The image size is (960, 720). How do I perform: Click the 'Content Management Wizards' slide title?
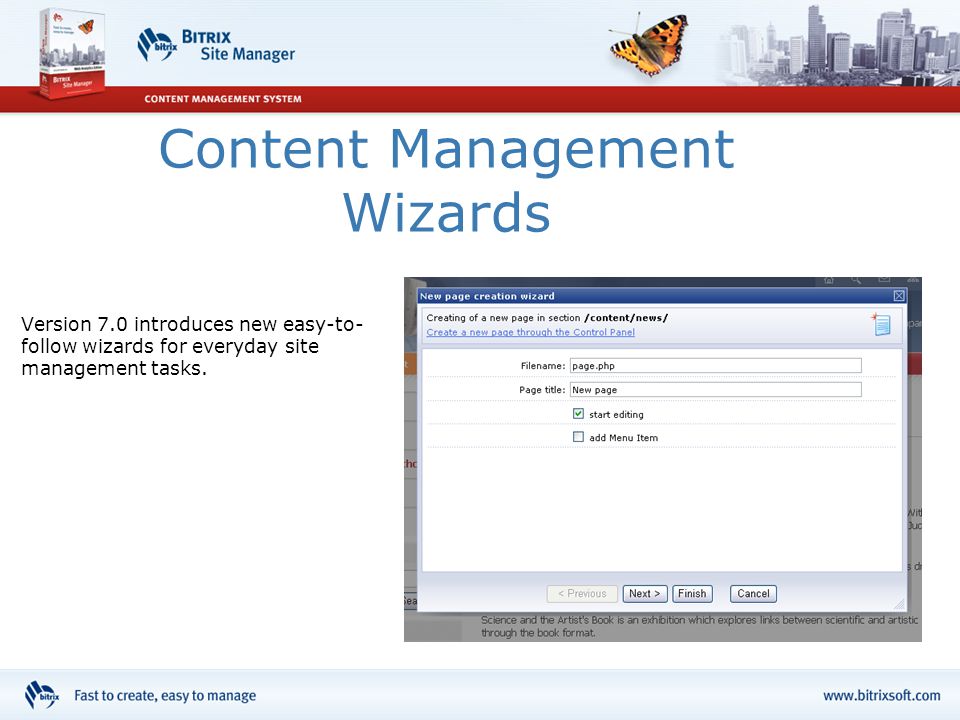click(x=446, y=180)
